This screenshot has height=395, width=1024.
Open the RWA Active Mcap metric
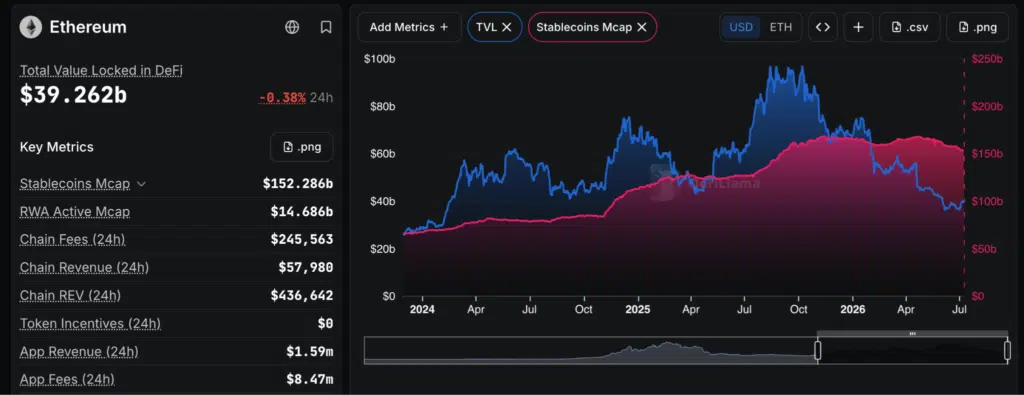click(74, 212)
